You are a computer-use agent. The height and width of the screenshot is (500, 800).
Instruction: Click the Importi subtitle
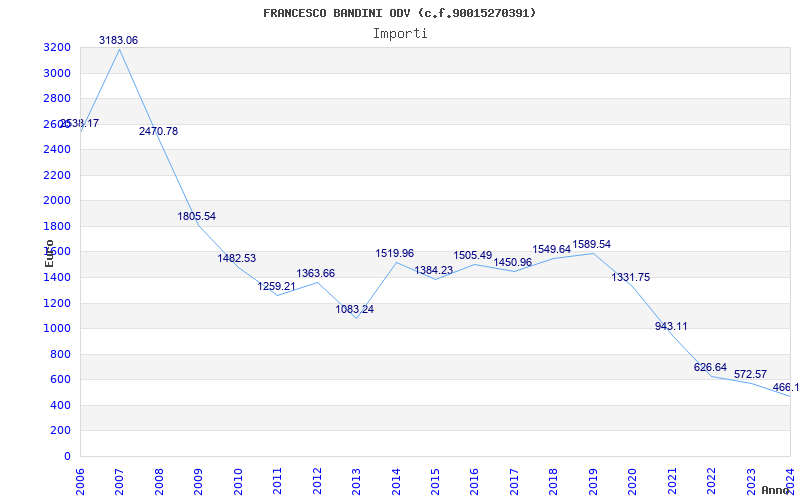400,34
